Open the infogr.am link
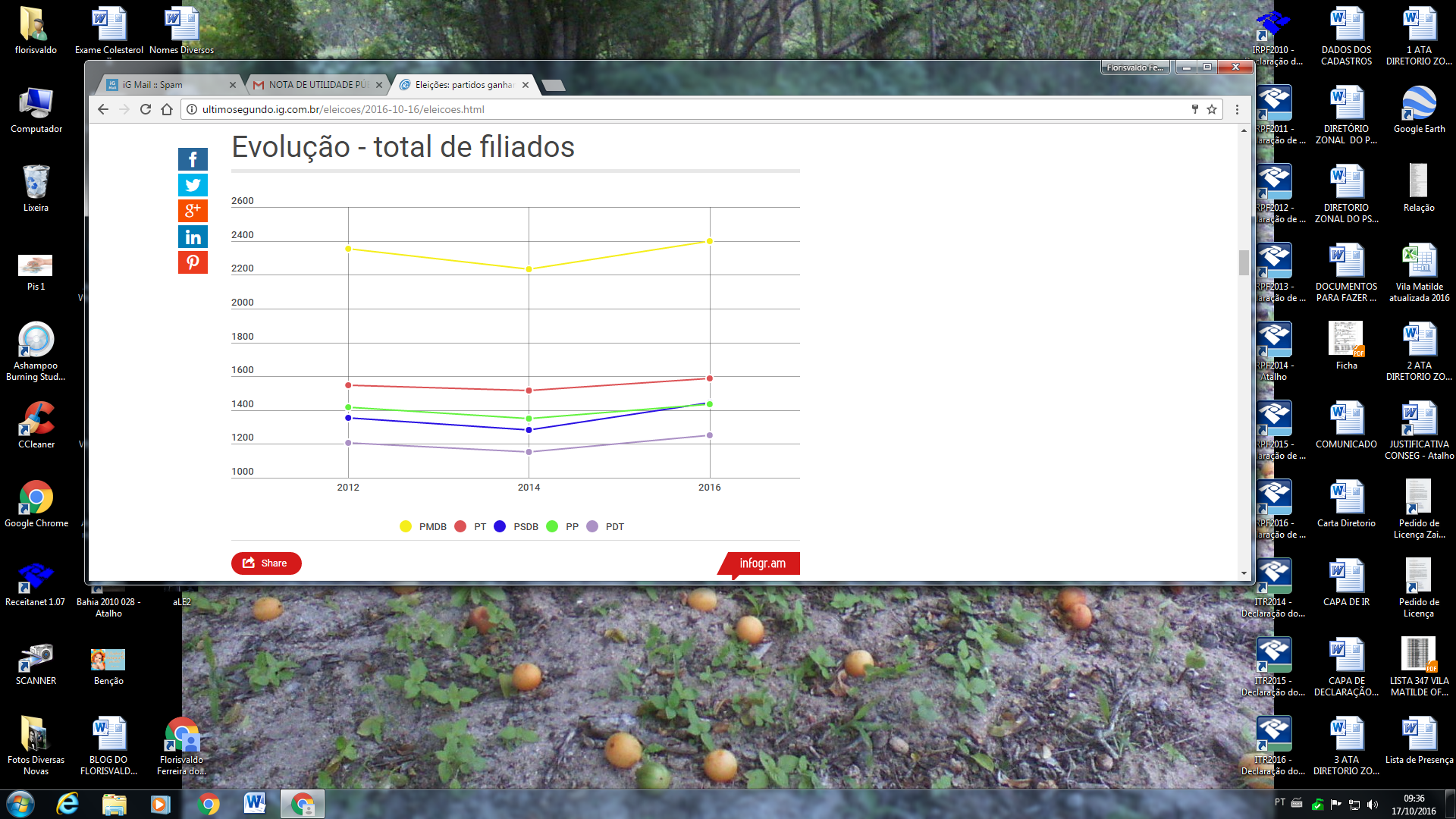 coord(762,563)
